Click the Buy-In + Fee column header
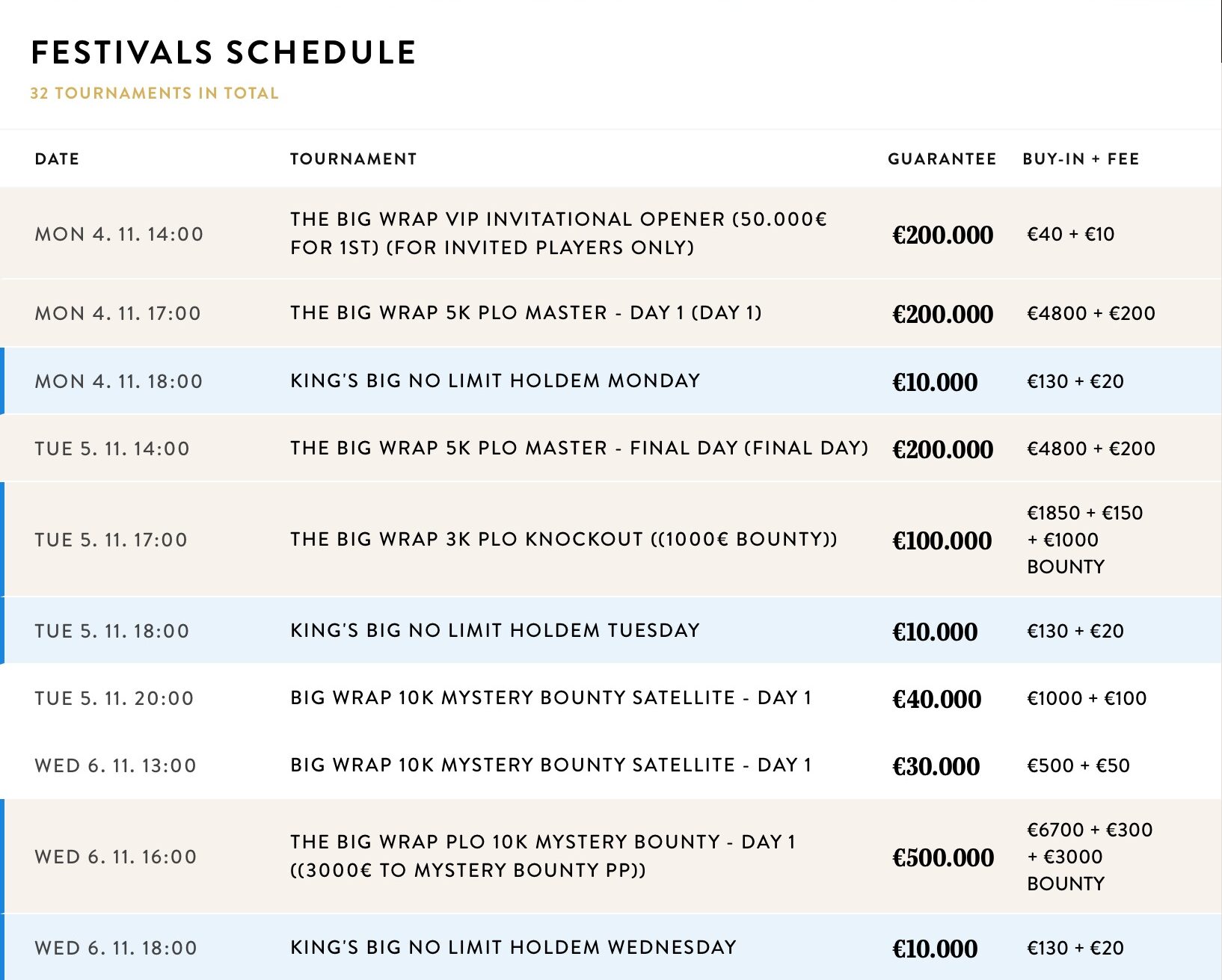Screen dimensions: 1222x980 click(1081, 158)
